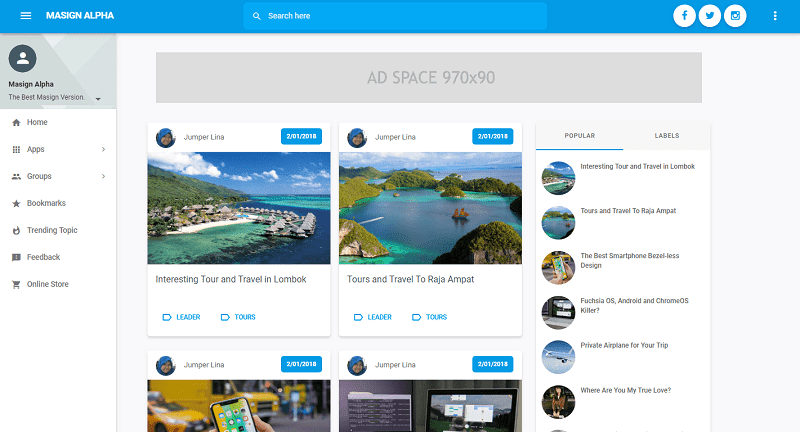
Task: Click the AD SPACE 970x90 banner
Action: pos(429,78)
